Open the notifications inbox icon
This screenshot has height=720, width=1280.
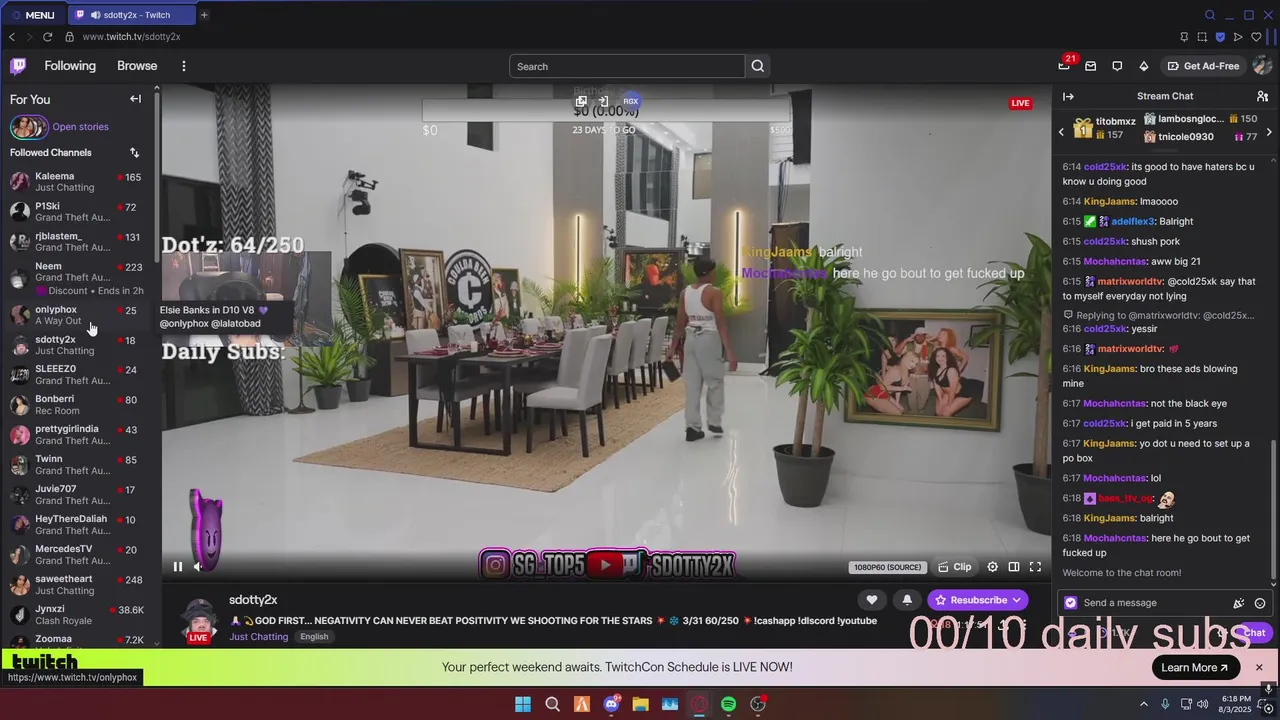coord(1091,66)
